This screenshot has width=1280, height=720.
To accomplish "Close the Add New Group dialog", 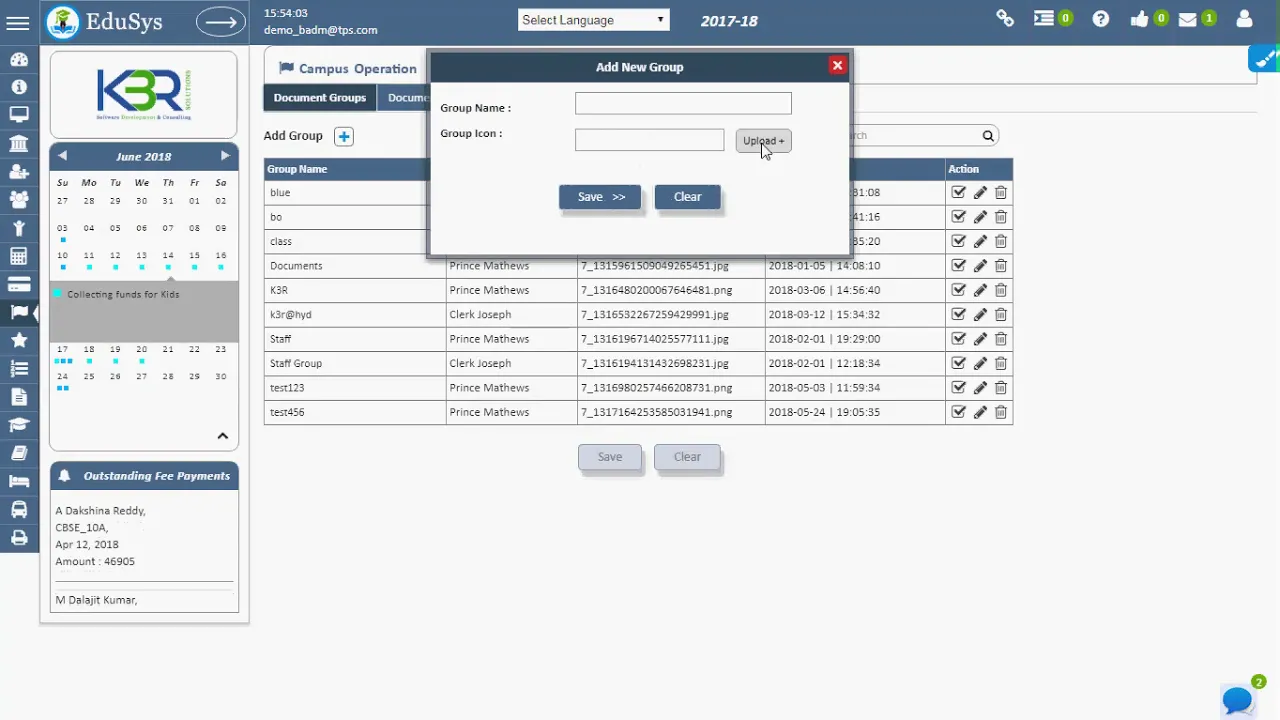I will (x=838, y=66).
